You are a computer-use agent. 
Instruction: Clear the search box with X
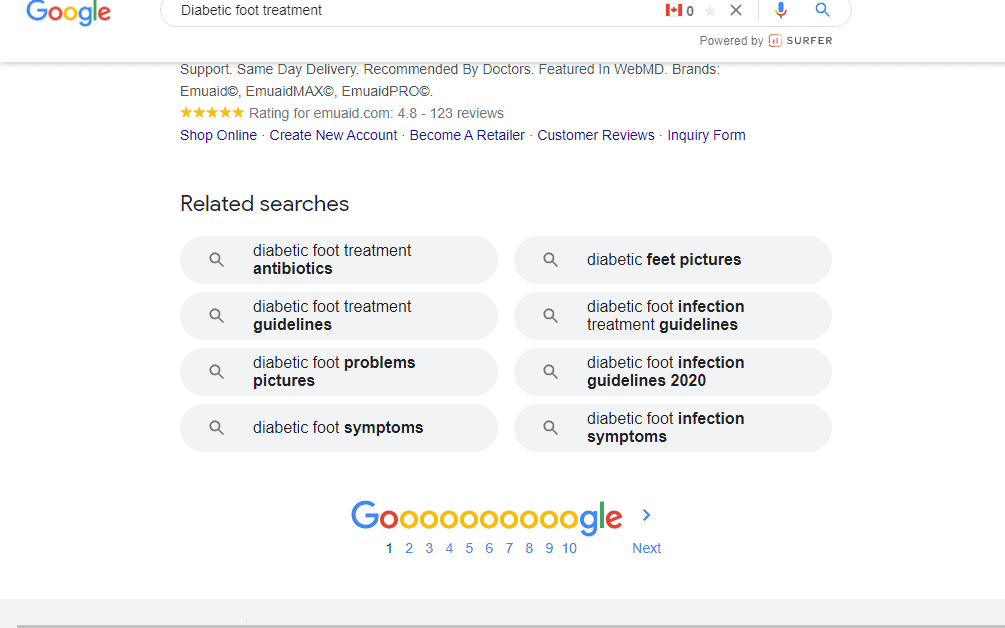736,10
